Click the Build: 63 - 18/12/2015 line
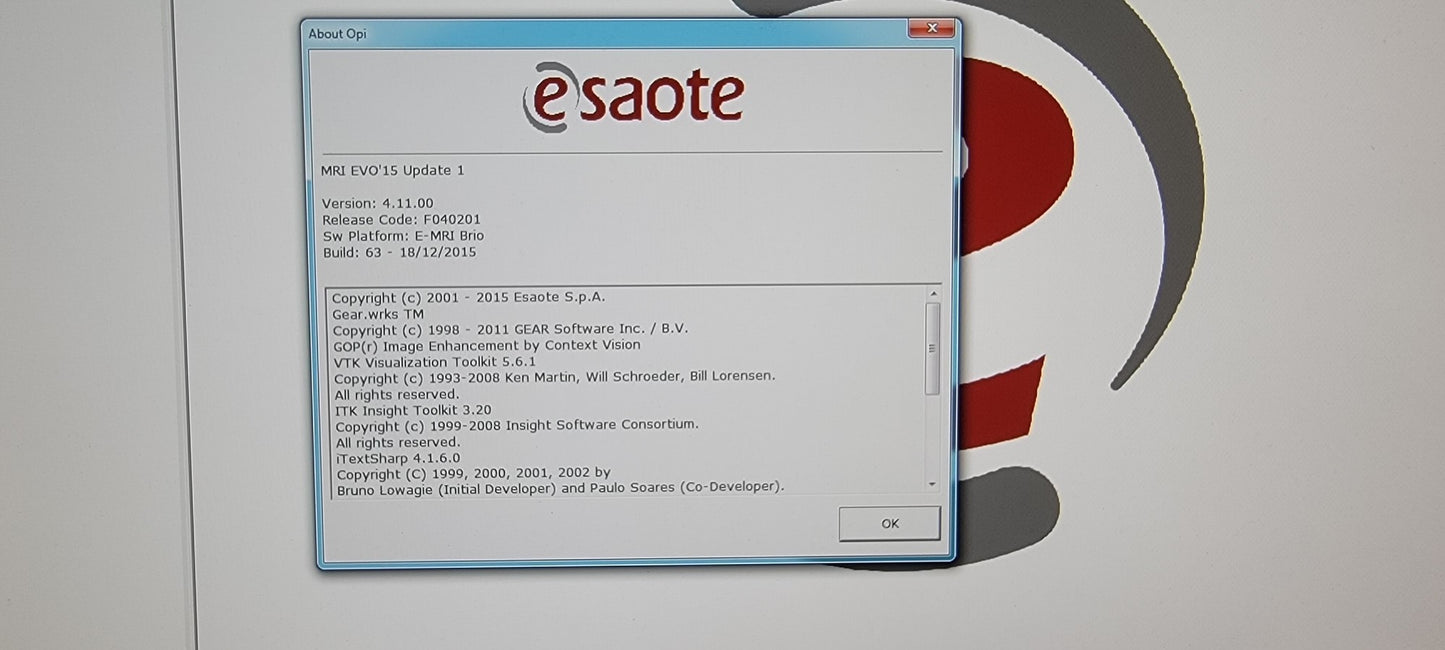 pyautogui.click(x=400, y=253)
